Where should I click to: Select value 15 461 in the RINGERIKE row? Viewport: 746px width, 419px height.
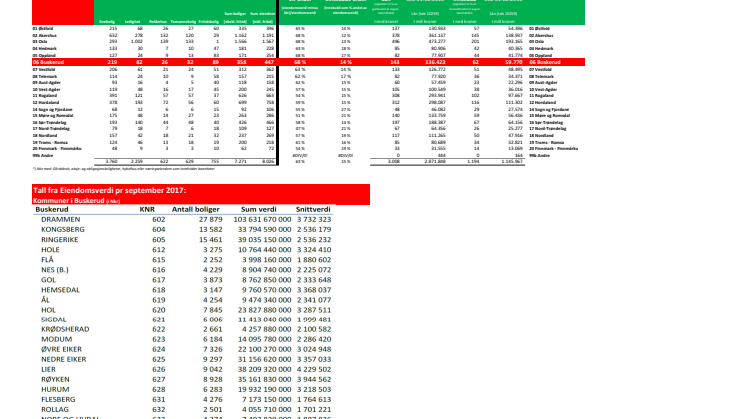(210, 240)
